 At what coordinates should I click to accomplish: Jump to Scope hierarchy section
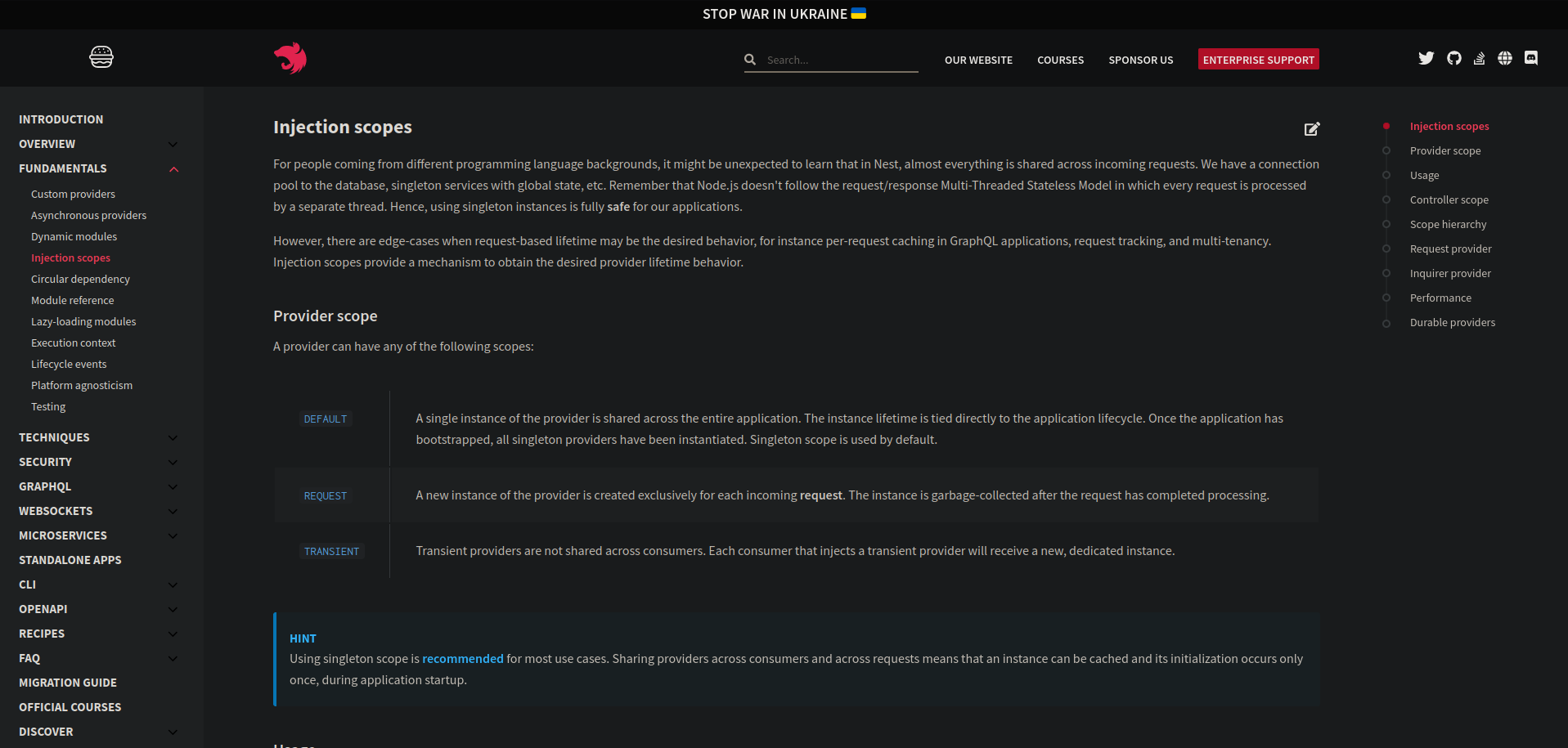(x=1448, y=224)
